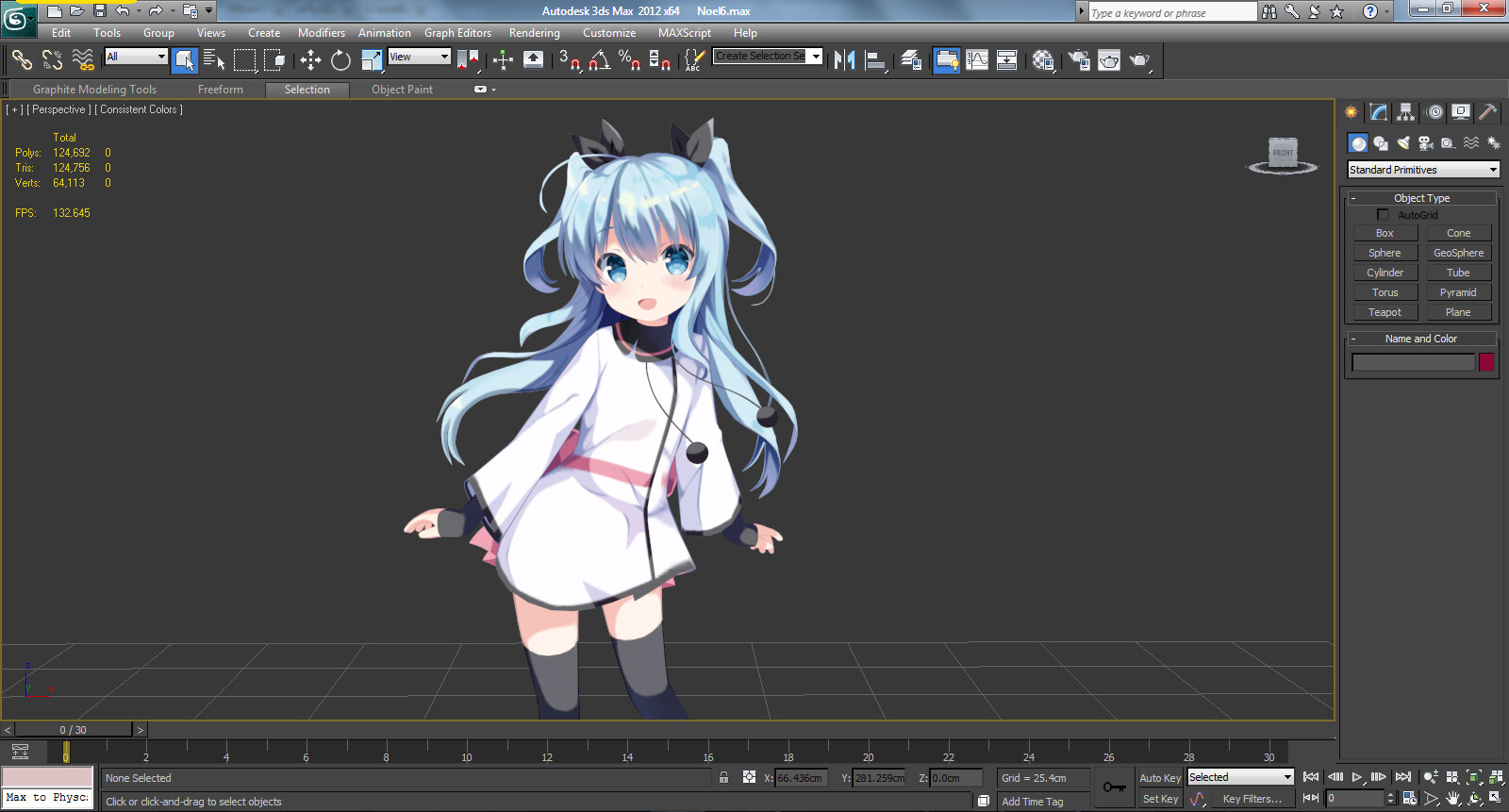Switch to Hierarchy command panel tab
This screenshot has width=1509, height=812.
(x=1406, y=112)
